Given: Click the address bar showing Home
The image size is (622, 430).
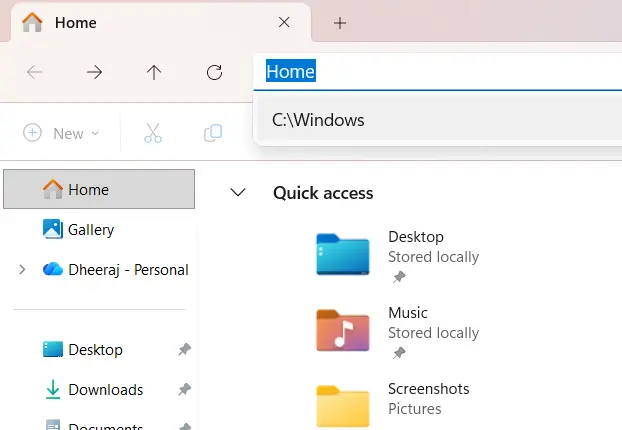Looking at the screenshot, I should point(438,71).
